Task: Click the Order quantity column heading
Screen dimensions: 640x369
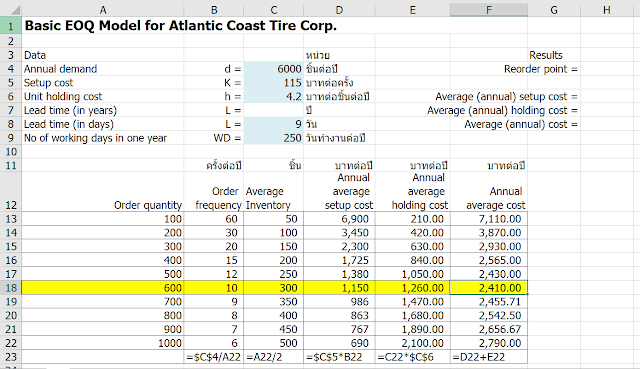Action: coord(148,205)
